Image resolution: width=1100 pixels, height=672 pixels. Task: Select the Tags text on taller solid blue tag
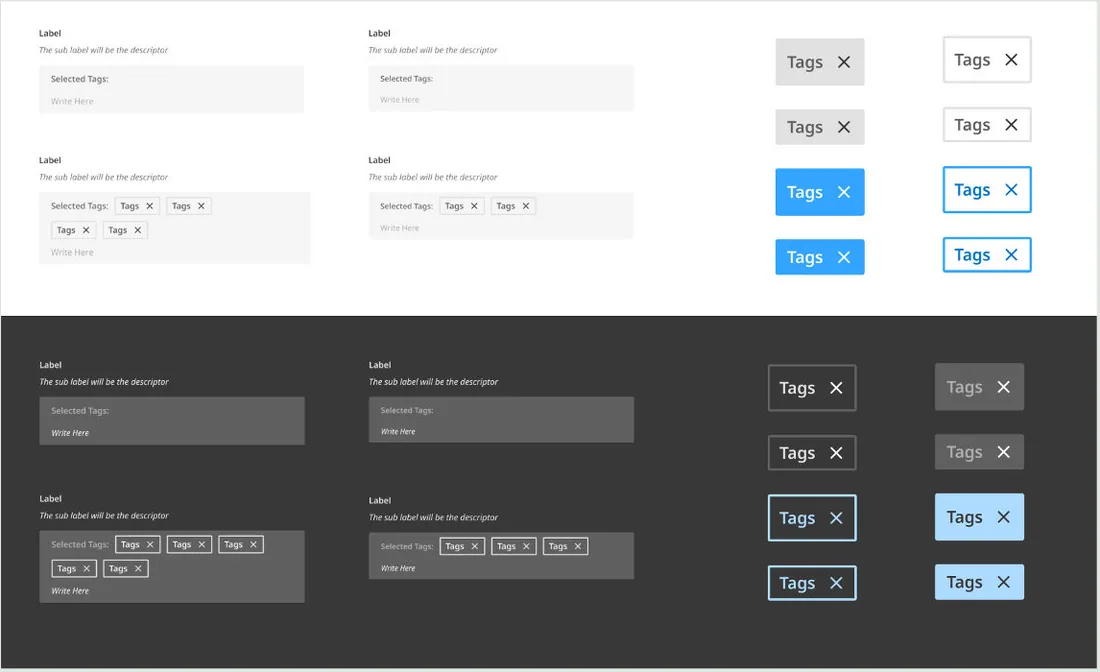805,193
